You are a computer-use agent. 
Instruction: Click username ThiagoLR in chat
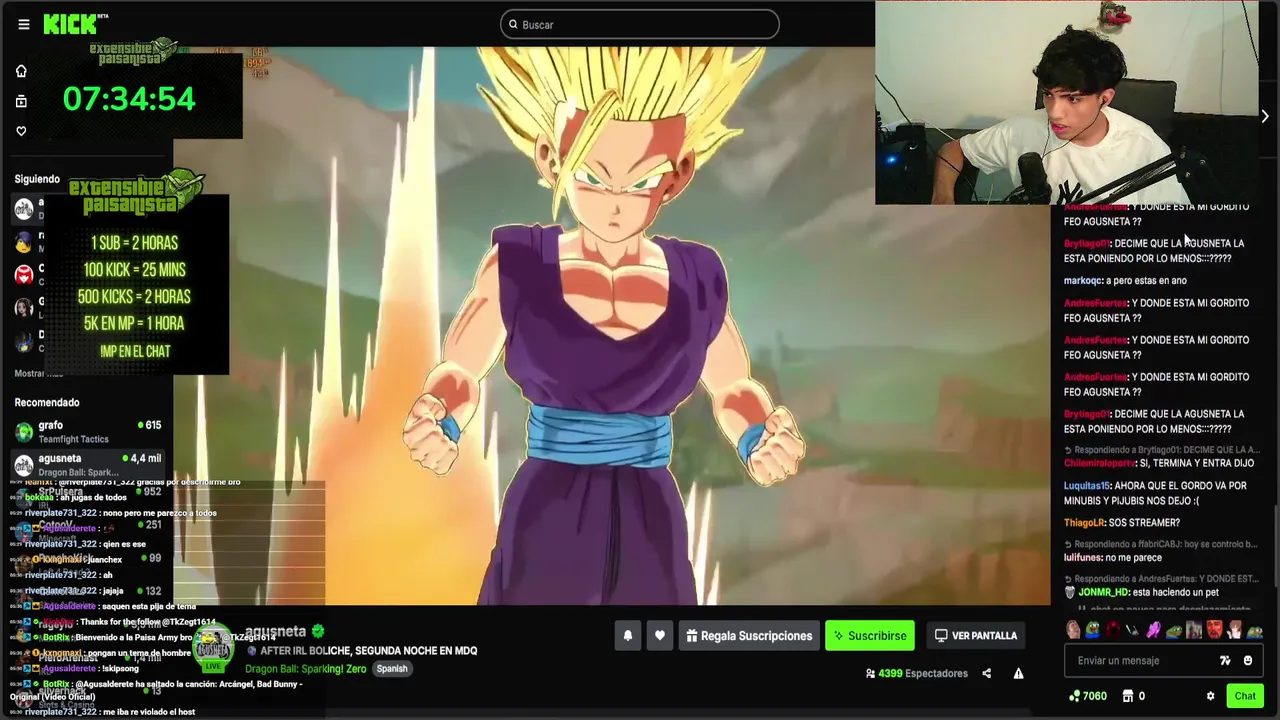1085,523
